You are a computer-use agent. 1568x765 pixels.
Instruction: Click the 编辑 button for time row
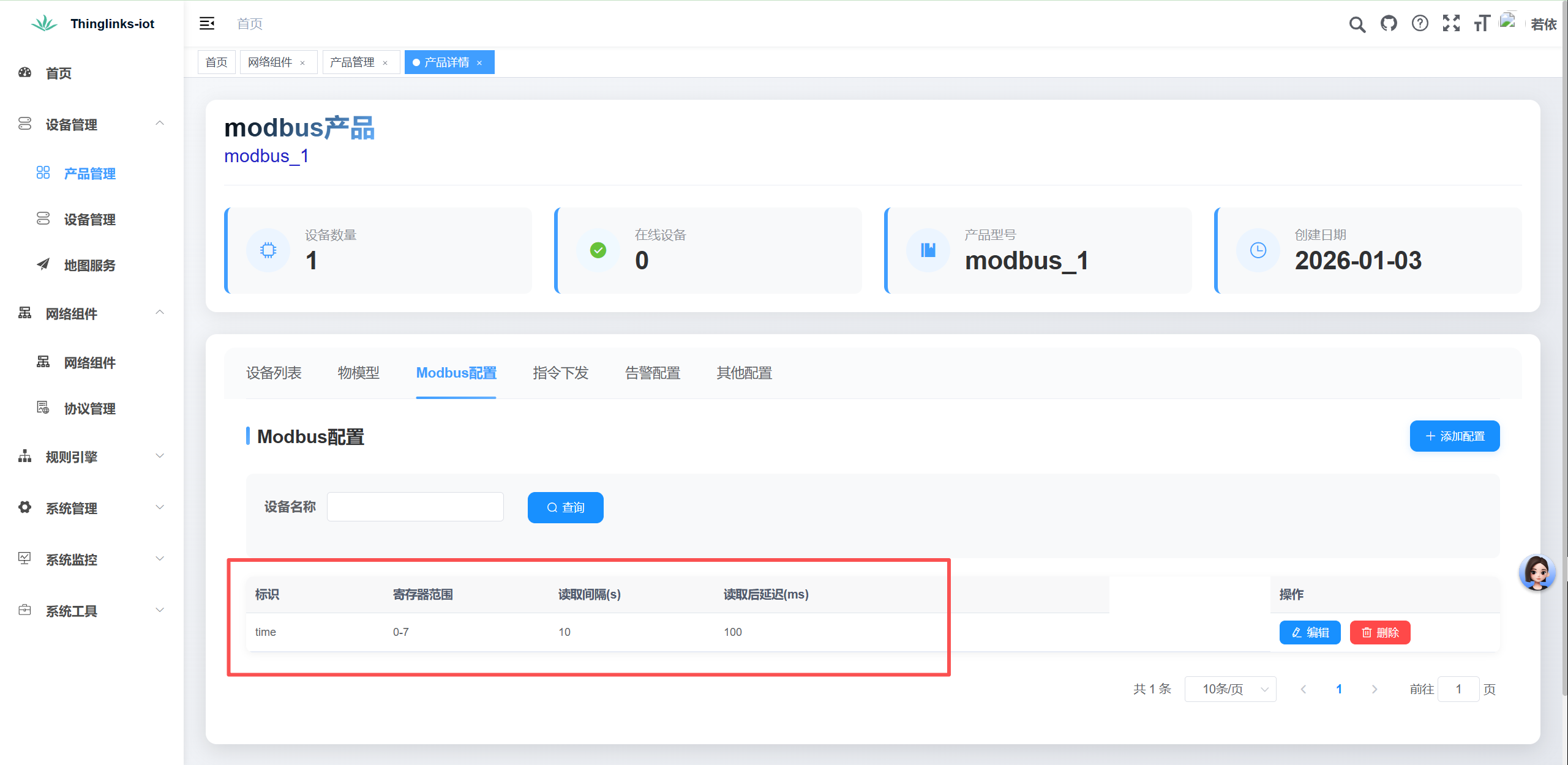pos(1310,632)
